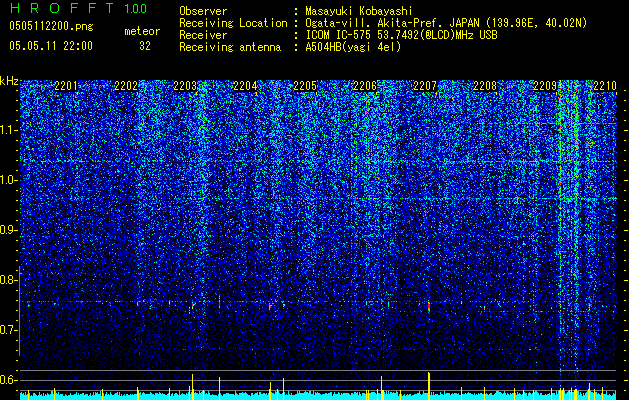Click the Receiving Location label

[x=233, y=23]
